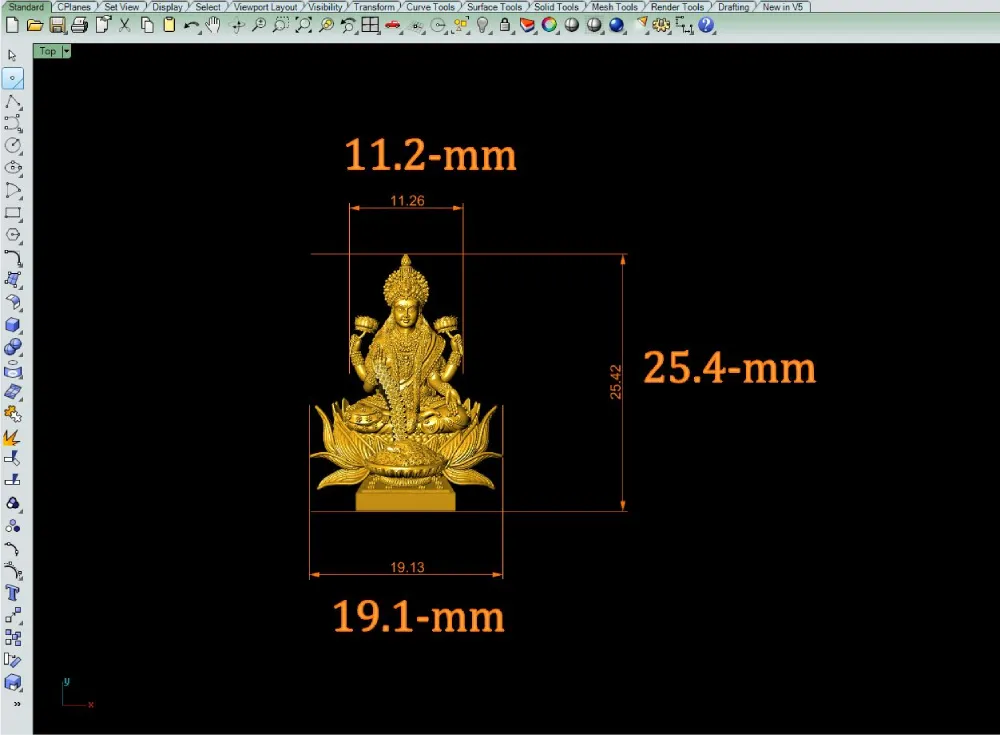Open the Visibility tab

325,6
